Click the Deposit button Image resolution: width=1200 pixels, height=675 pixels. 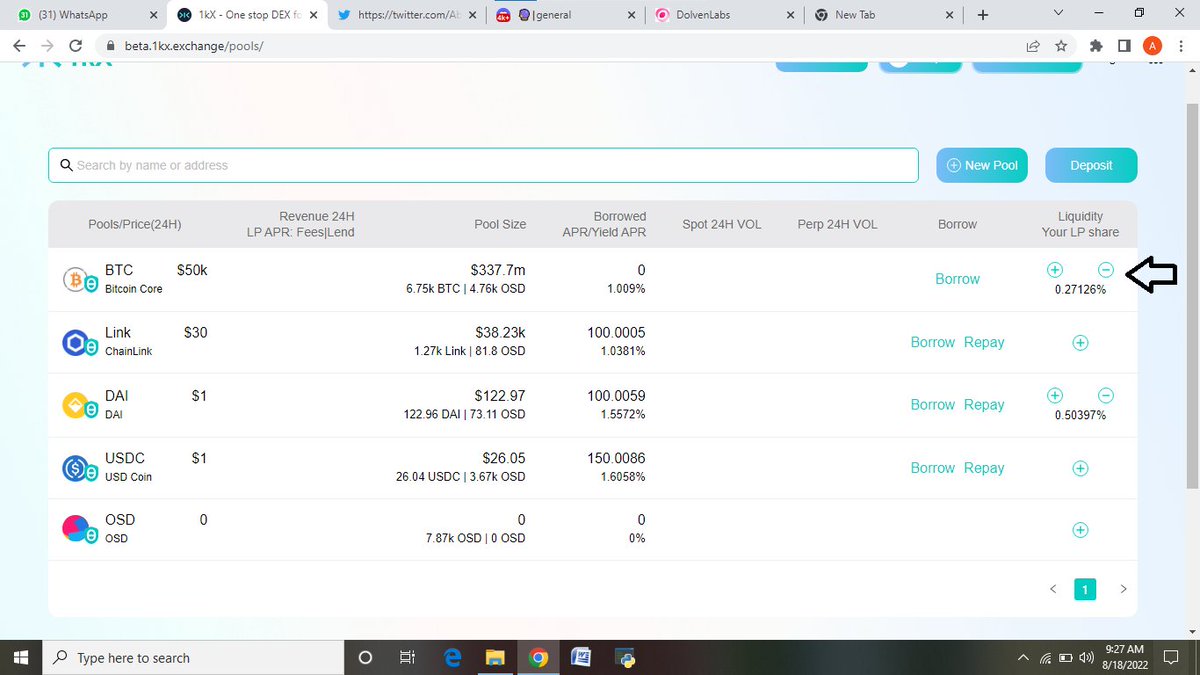pos(1091,165)
